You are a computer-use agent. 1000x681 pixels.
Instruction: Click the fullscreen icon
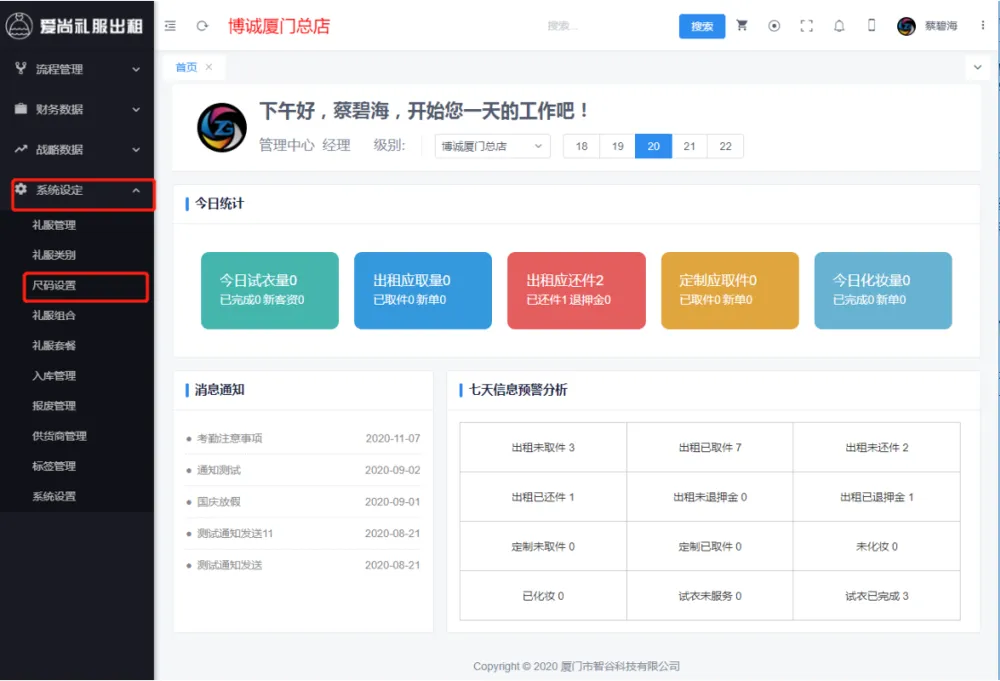click(x=807, y=26)
